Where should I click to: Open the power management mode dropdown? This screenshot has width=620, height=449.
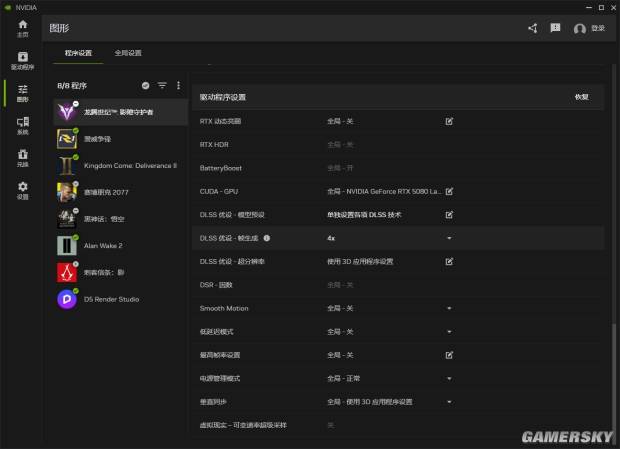point(449,378)
